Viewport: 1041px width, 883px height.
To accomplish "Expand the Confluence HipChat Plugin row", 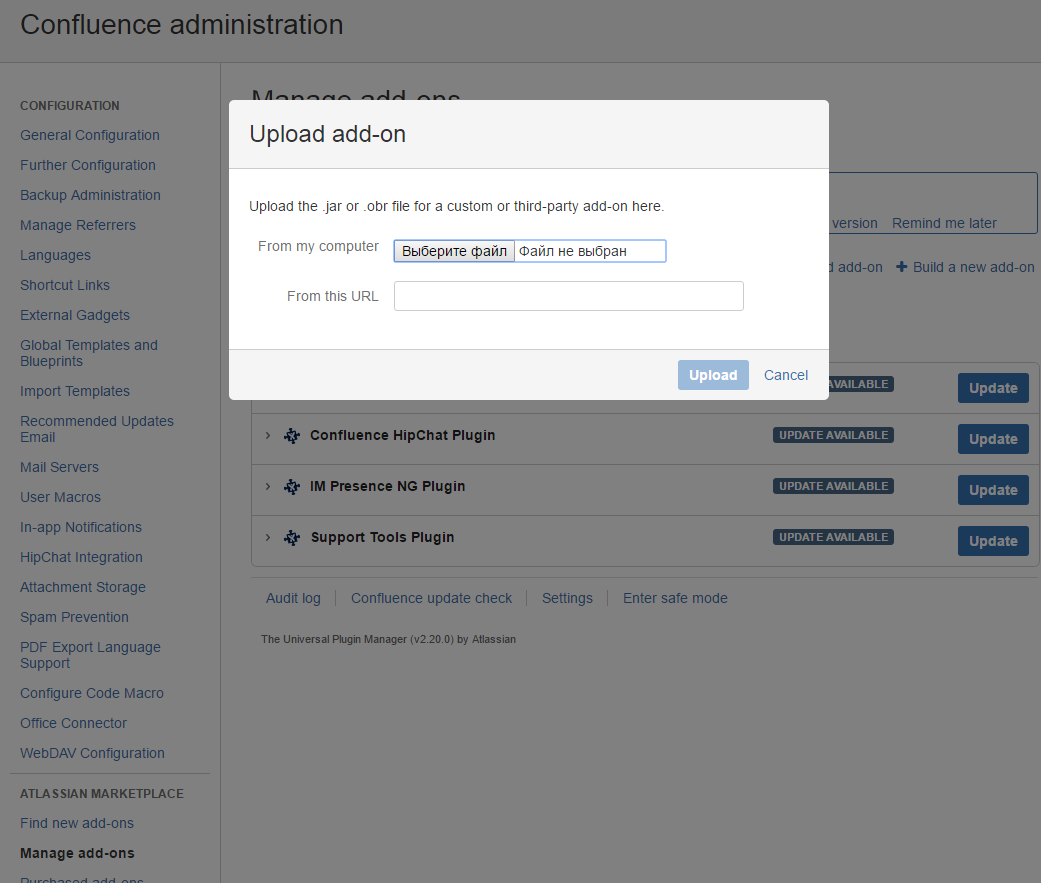I will coord(267,435).
